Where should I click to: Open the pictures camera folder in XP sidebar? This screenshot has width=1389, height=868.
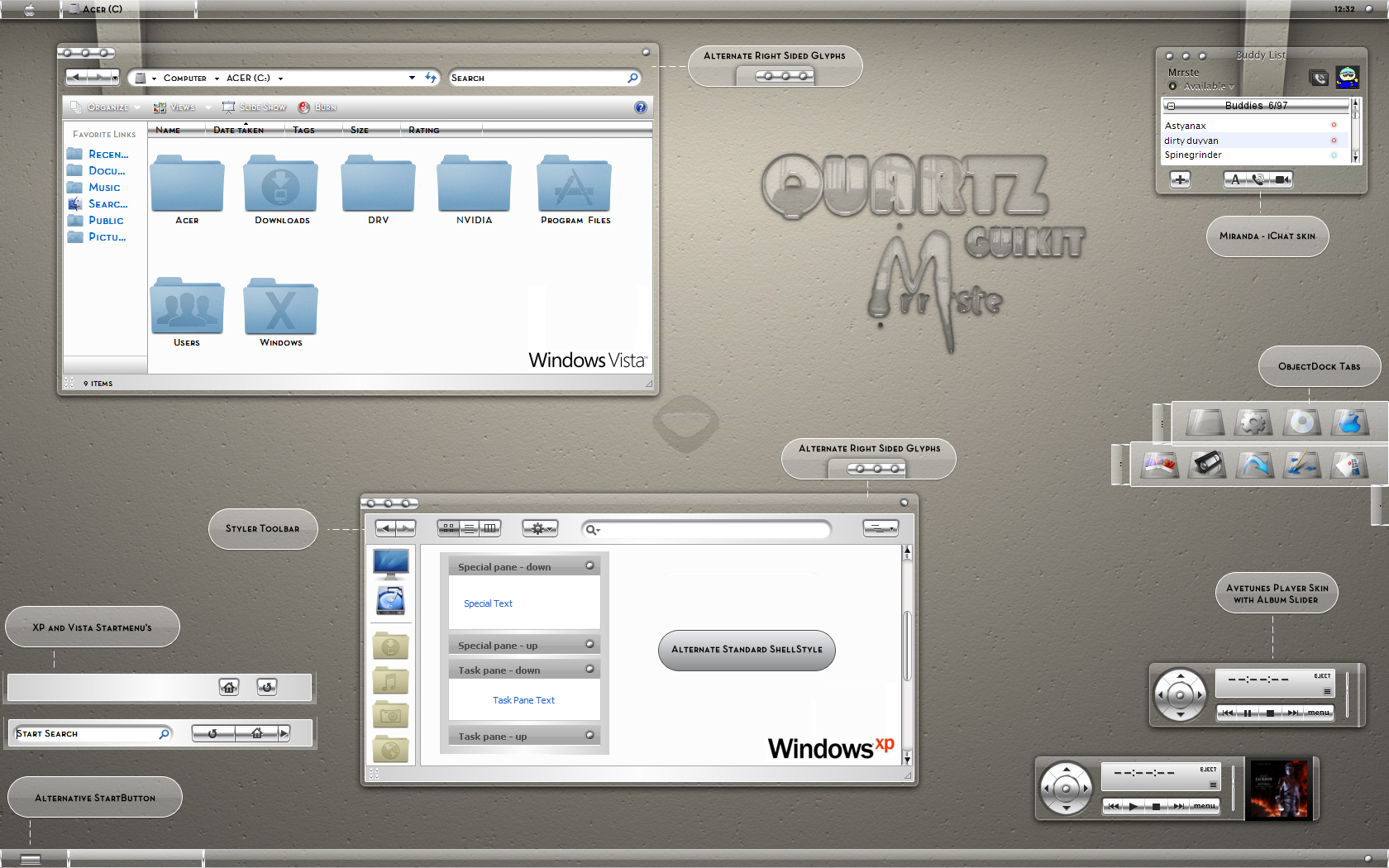coord(391,714)
